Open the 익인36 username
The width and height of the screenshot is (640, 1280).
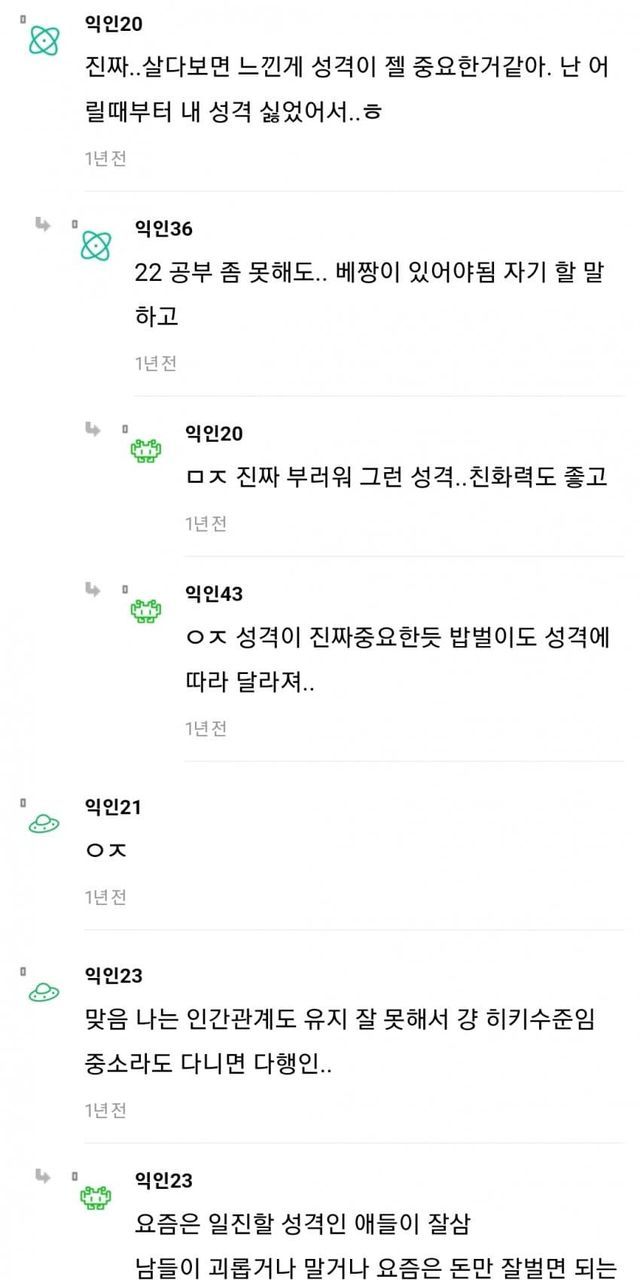click(163, 229)
